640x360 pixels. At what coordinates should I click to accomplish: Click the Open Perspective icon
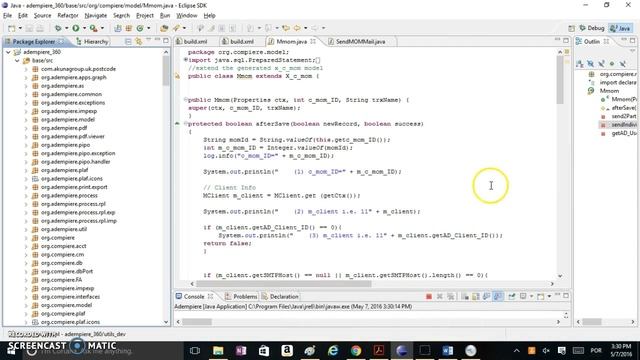coord(571,28)
